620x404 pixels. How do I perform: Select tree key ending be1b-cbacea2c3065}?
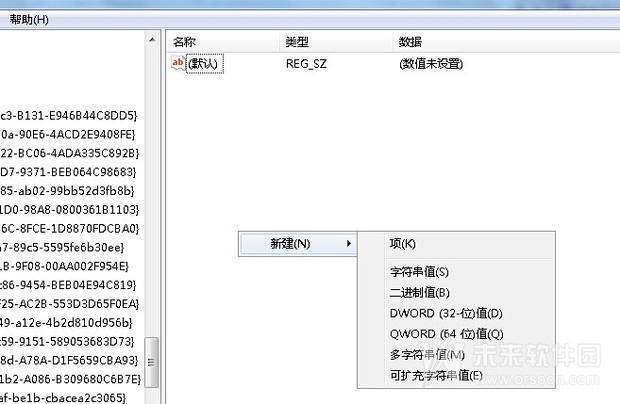[63, 398]
